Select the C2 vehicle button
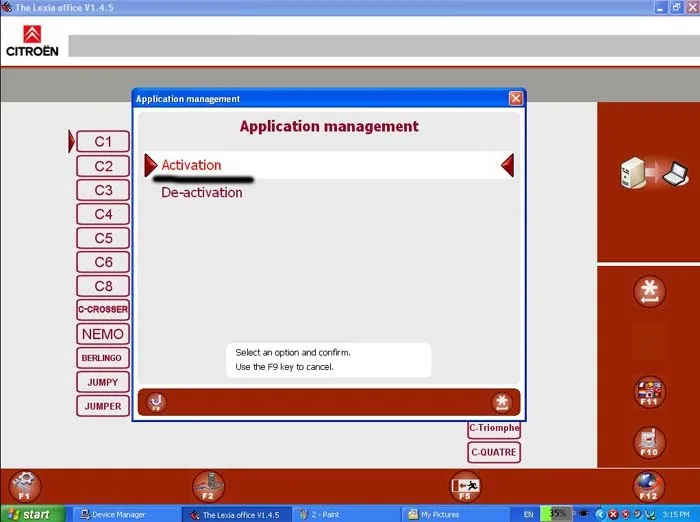This screenshot has height=522, width=700. (x=103, y=166)
